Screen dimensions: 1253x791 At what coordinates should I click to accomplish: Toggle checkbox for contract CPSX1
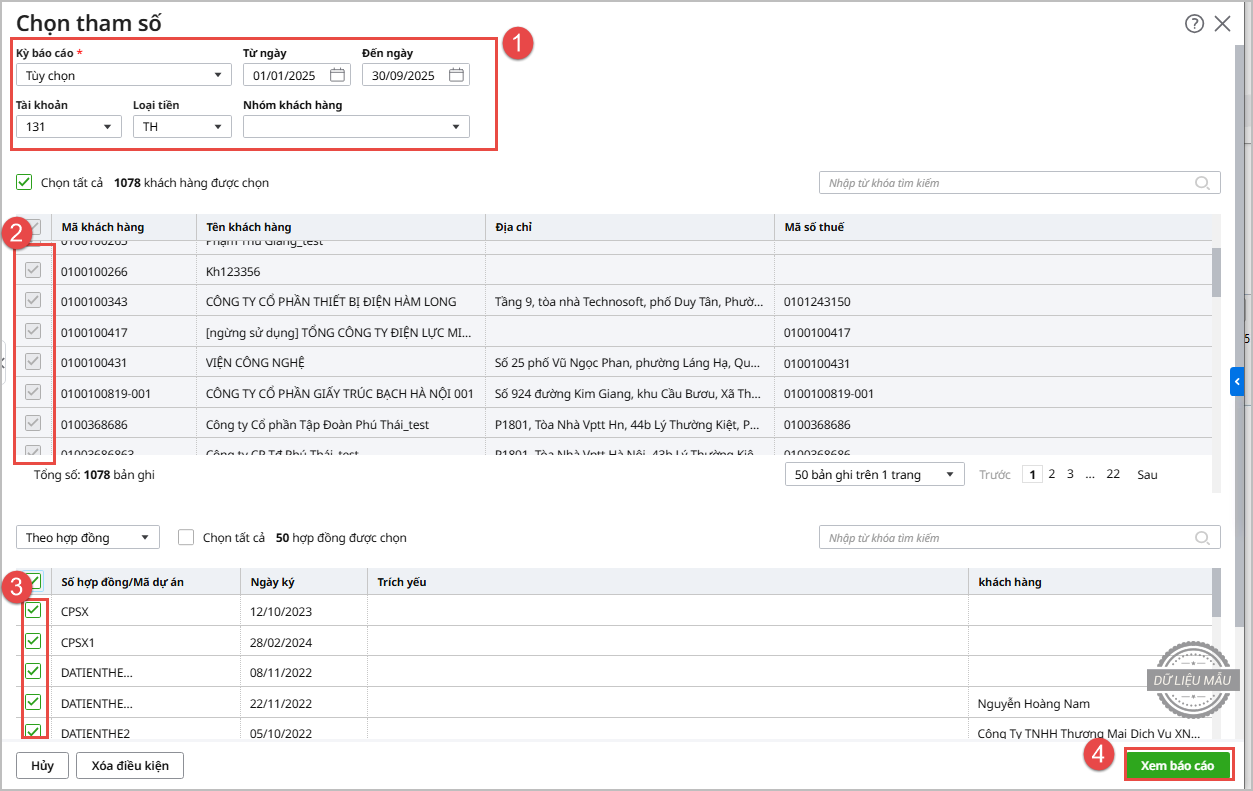[33, 641]
